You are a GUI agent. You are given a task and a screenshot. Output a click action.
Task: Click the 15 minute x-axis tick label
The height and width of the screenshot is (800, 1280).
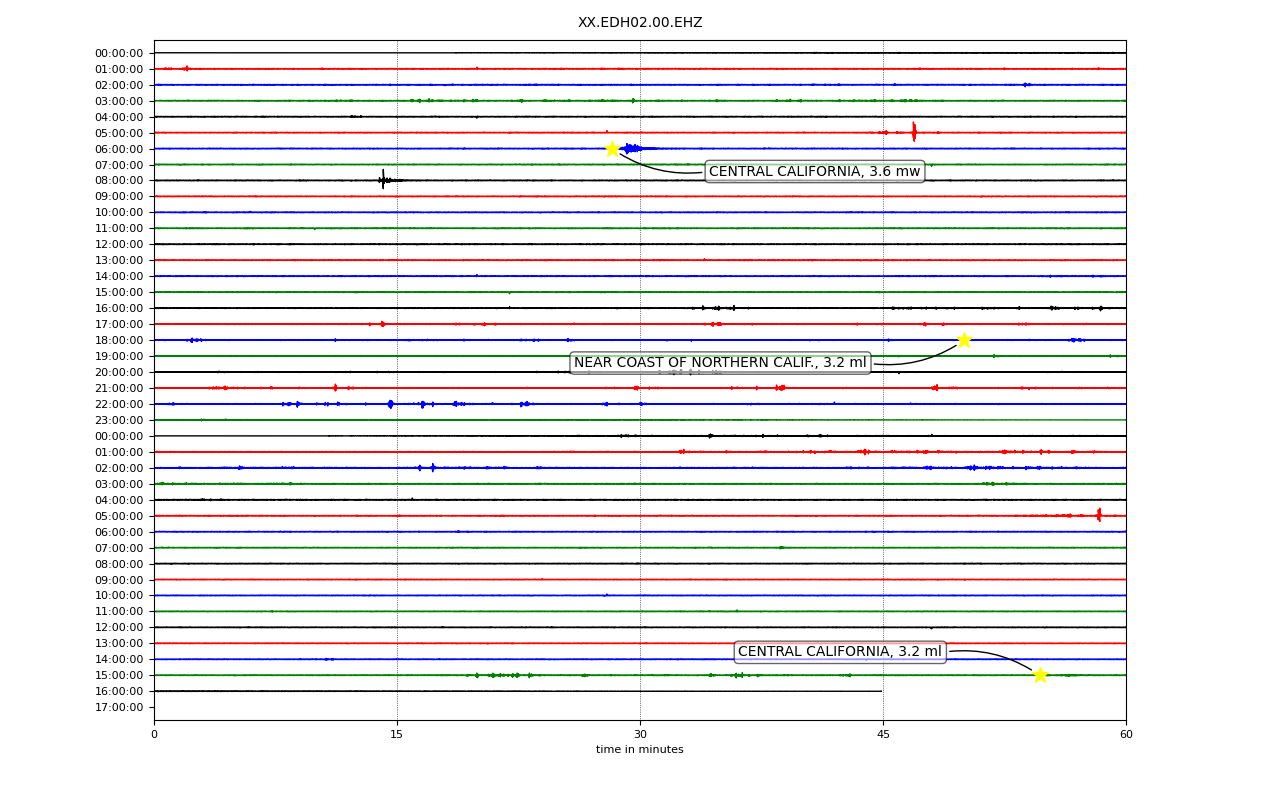click(397, 735)
